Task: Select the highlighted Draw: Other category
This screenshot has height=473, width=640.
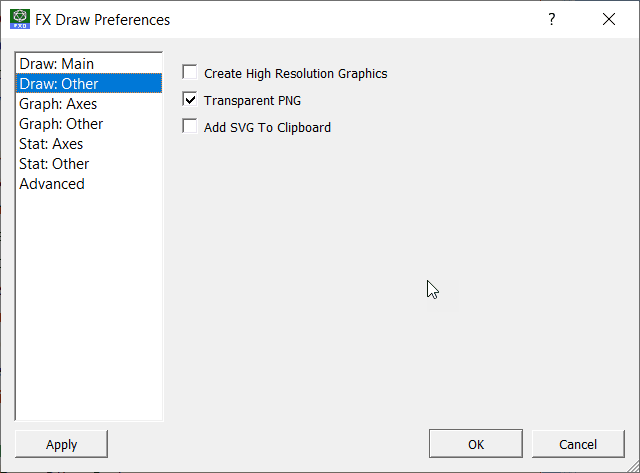Action: 89,84
